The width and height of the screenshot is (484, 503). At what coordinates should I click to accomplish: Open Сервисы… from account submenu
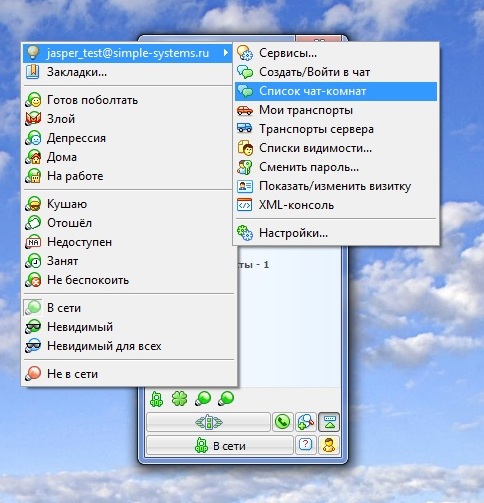(336, 53)
